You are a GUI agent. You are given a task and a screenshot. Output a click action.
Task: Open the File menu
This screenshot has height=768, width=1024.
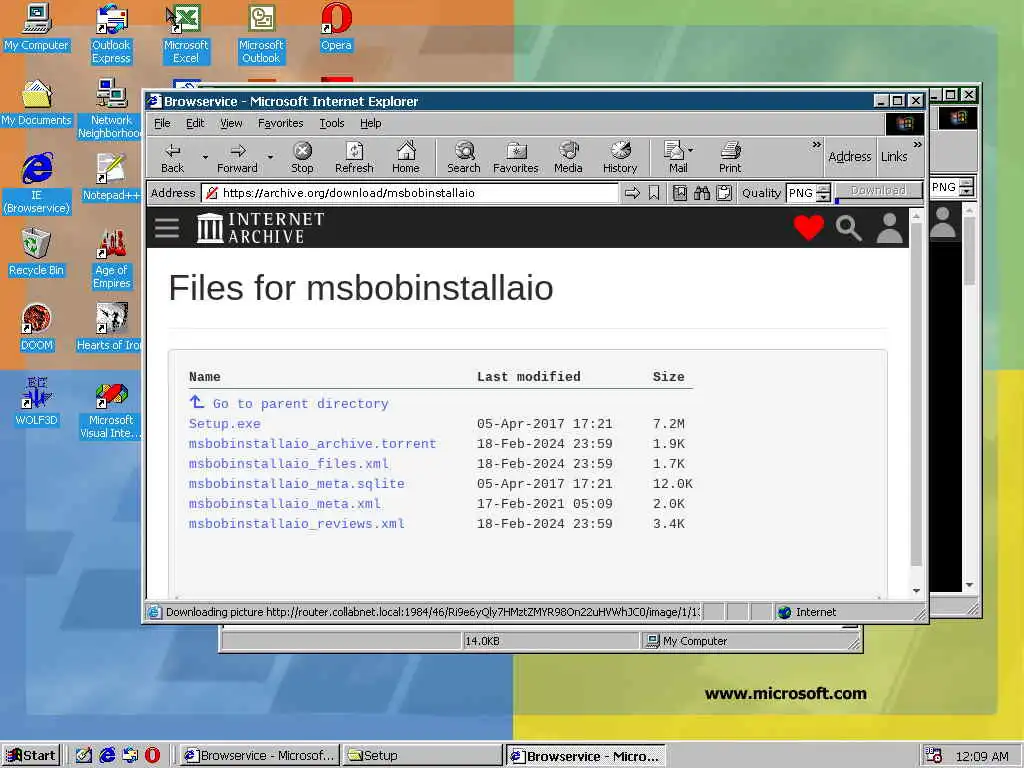pyautogui.click(x=162, y=123)
